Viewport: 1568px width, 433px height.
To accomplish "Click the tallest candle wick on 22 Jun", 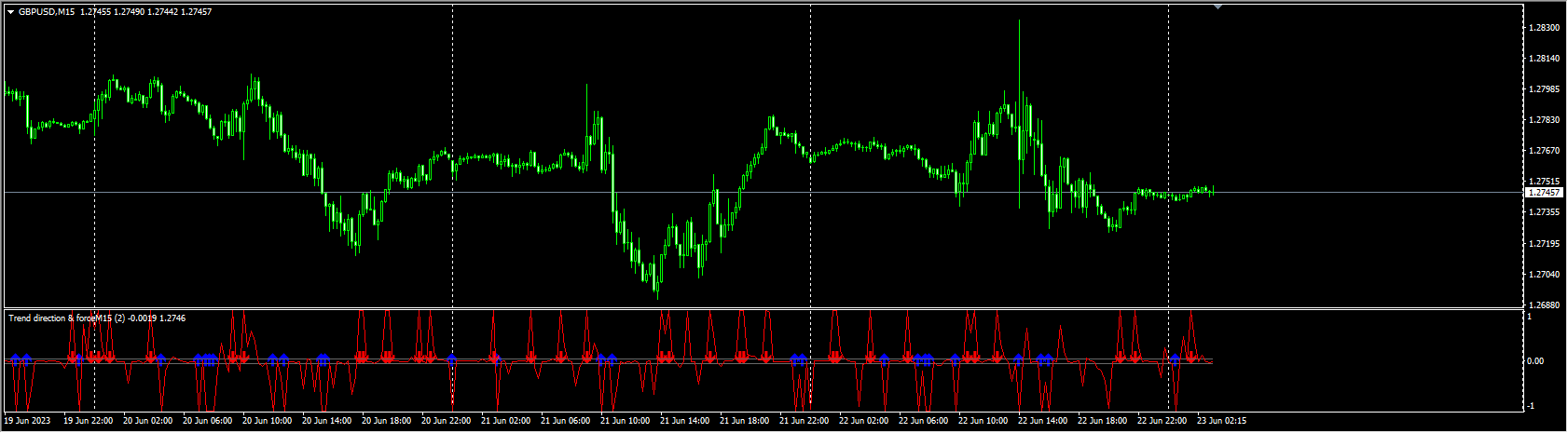I will [x=1019, y=56].
